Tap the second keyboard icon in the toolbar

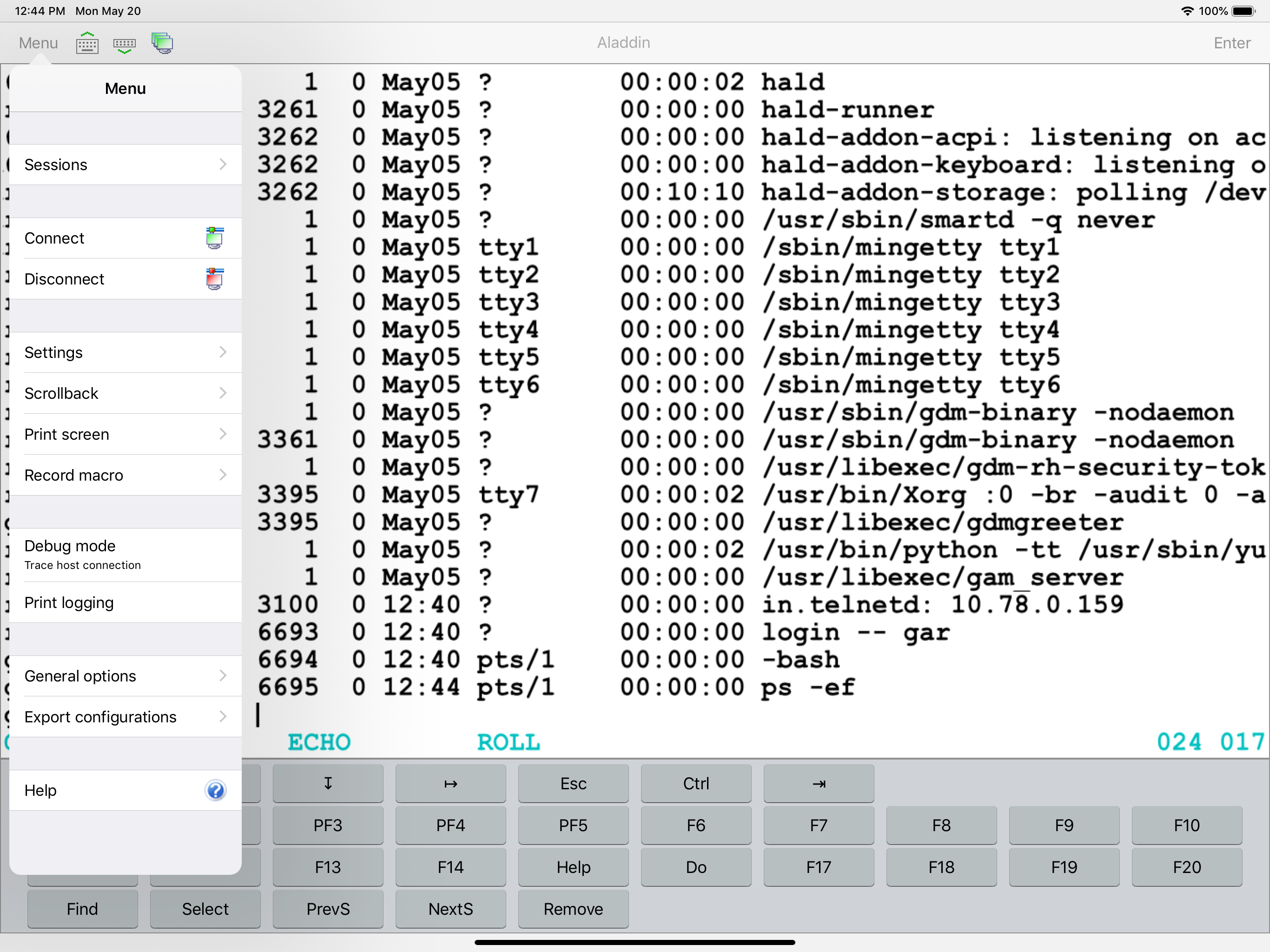coord(124,43)
